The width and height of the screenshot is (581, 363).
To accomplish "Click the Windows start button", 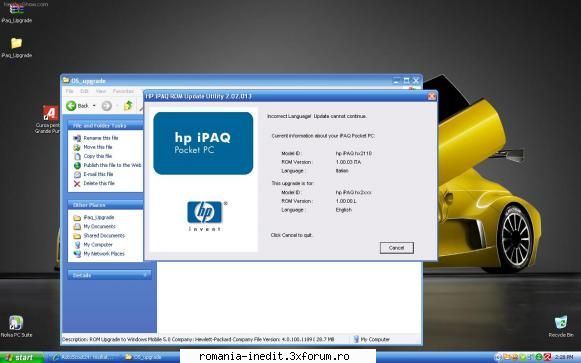I will click(21, 357).
